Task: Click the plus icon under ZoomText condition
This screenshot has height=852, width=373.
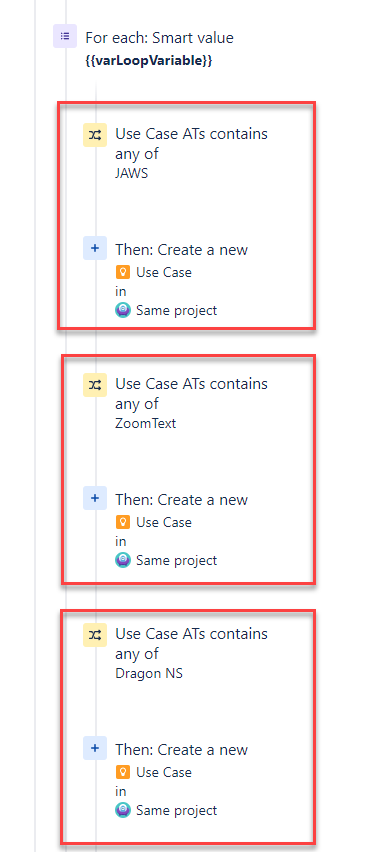Action: [x=95, y=498]
